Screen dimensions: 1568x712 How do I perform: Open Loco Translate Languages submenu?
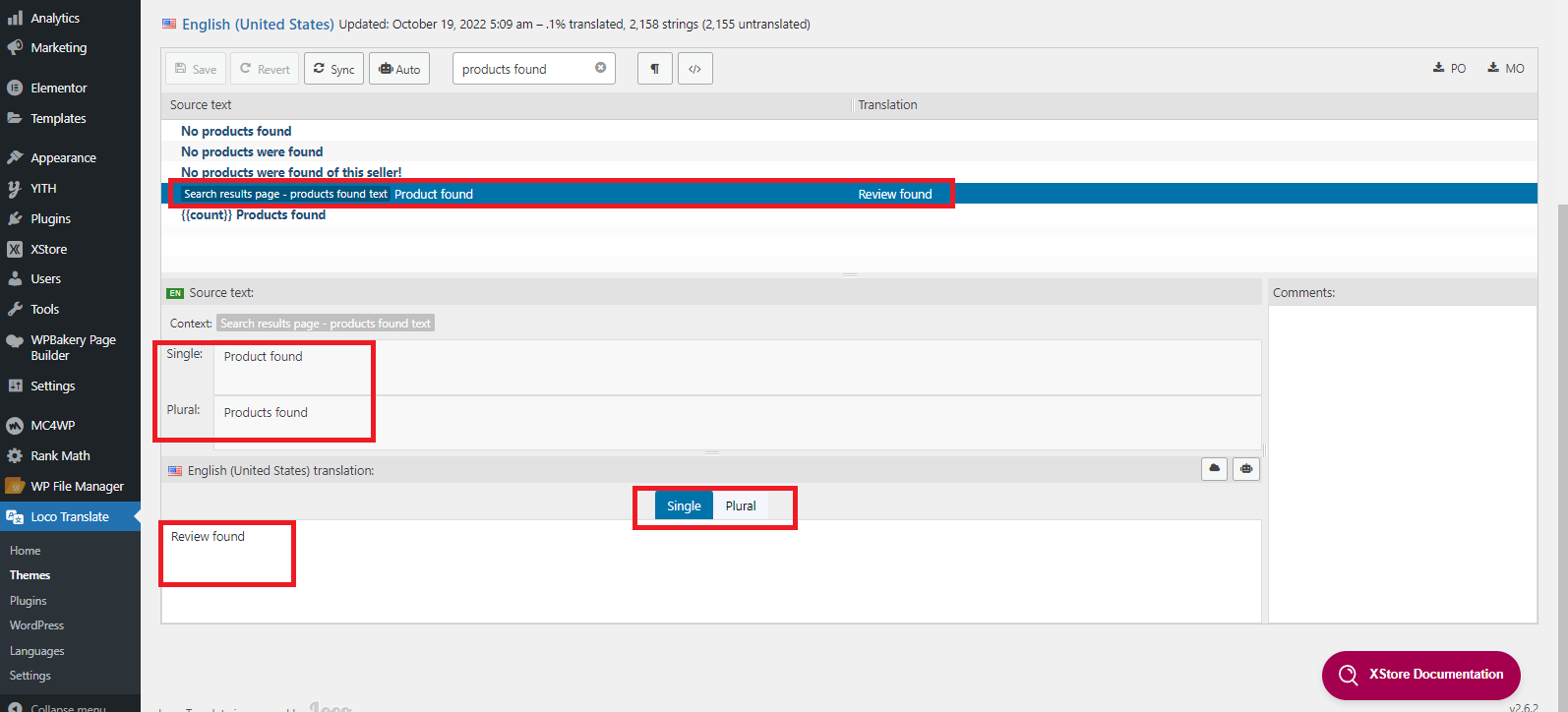click(x=37, y=651)
